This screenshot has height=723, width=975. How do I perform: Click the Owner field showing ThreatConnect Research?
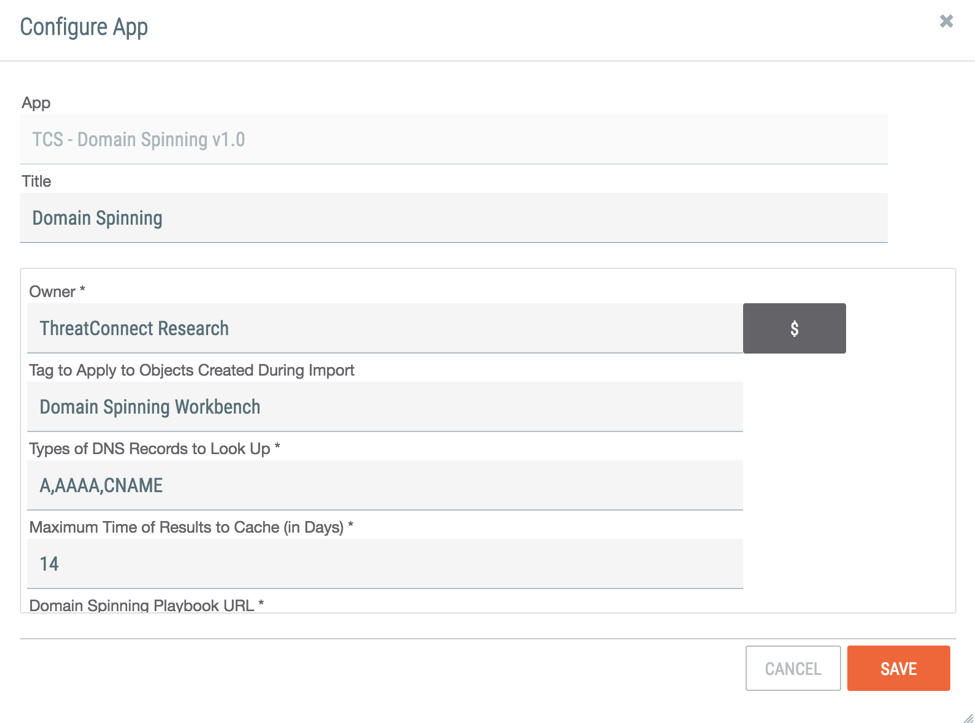click(x=385, y=328)
